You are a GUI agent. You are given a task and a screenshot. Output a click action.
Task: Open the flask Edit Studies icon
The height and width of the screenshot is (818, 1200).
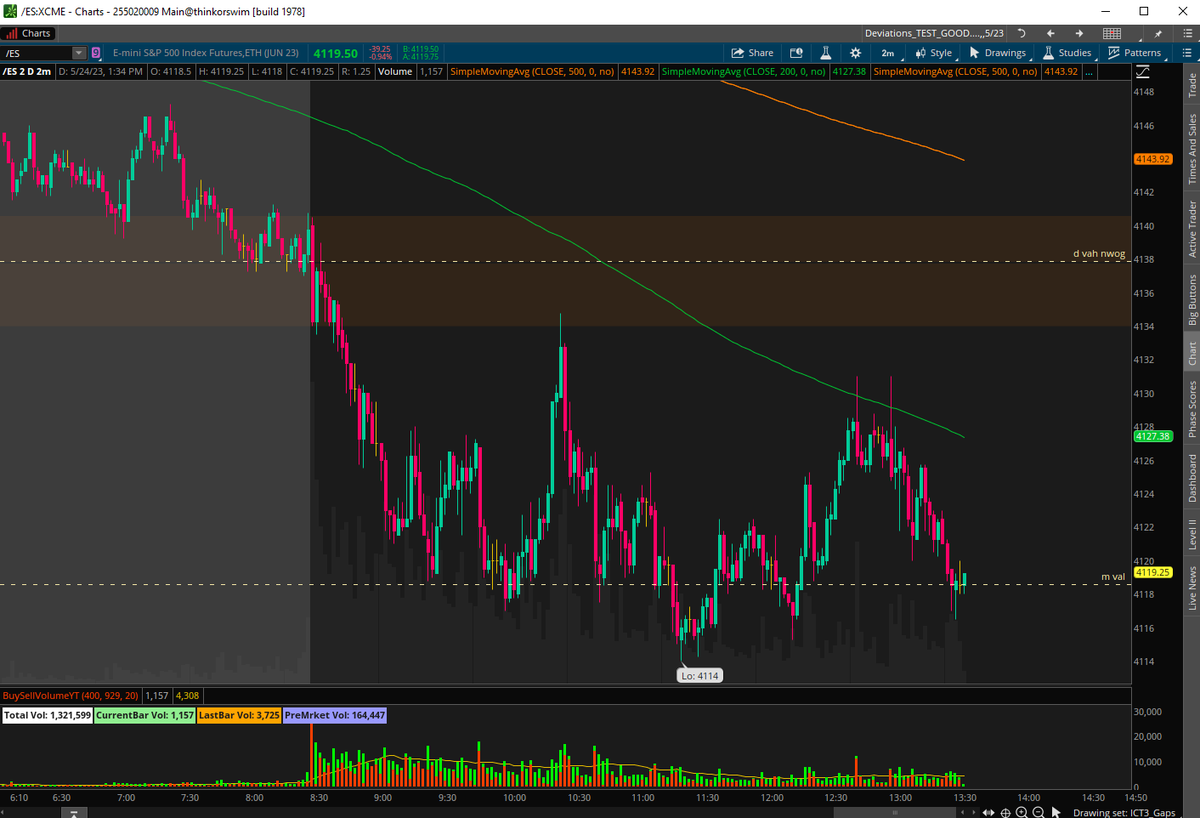pos(826,53)
